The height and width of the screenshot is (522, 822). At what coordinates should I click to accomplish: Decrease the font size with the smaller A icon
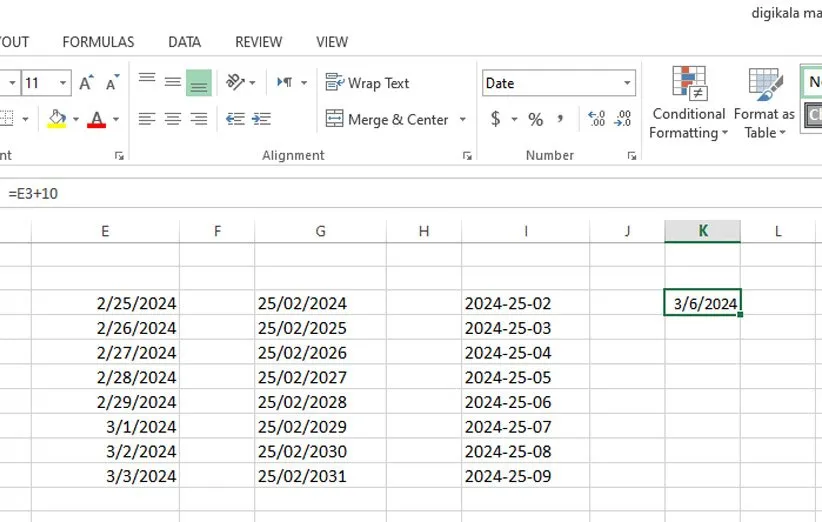[x=112, y=83]
